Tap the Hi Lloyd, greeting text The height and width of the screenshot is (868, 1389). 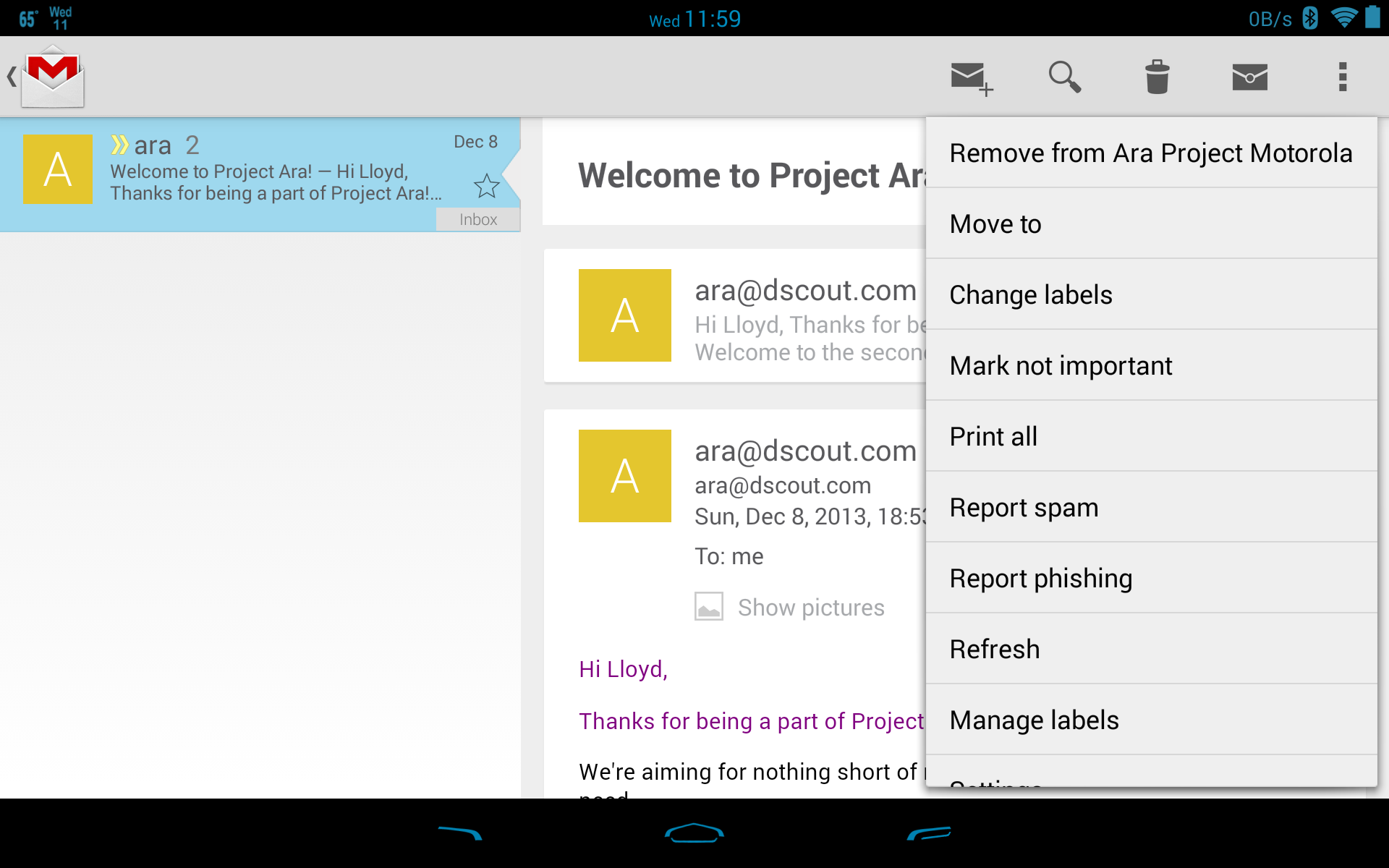[624, 670]
